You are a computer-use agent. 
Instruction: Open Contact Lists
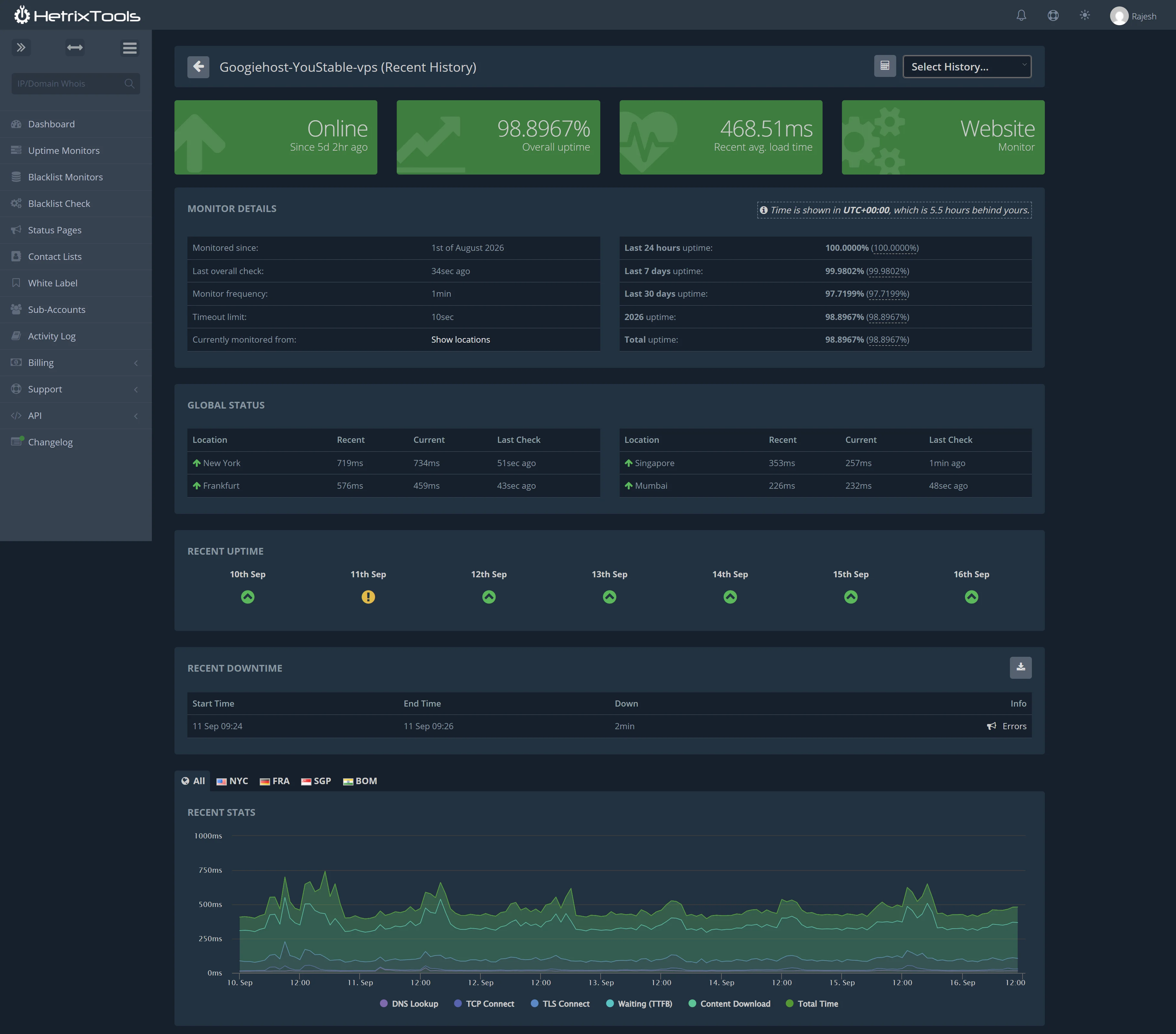pos(76,256)
